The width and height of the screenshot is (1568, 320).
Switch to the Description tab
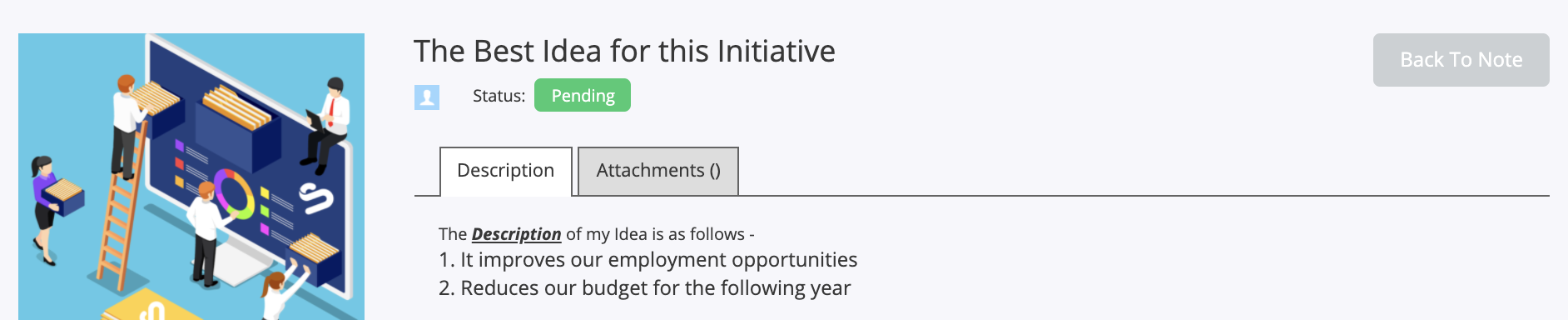click(505, 171)
